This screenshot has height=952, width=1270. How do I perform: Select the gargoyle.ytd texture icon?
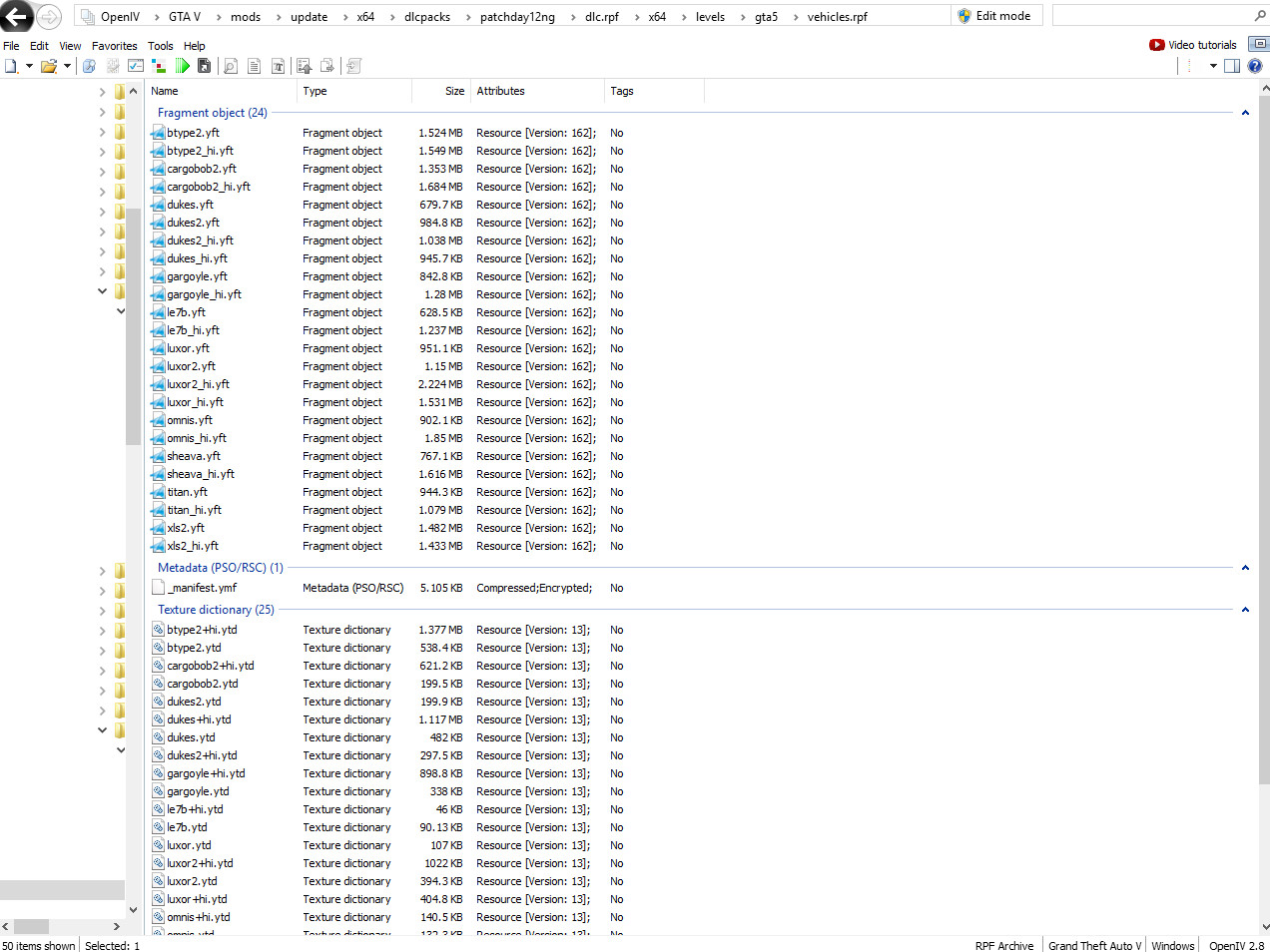pos(158,791)
